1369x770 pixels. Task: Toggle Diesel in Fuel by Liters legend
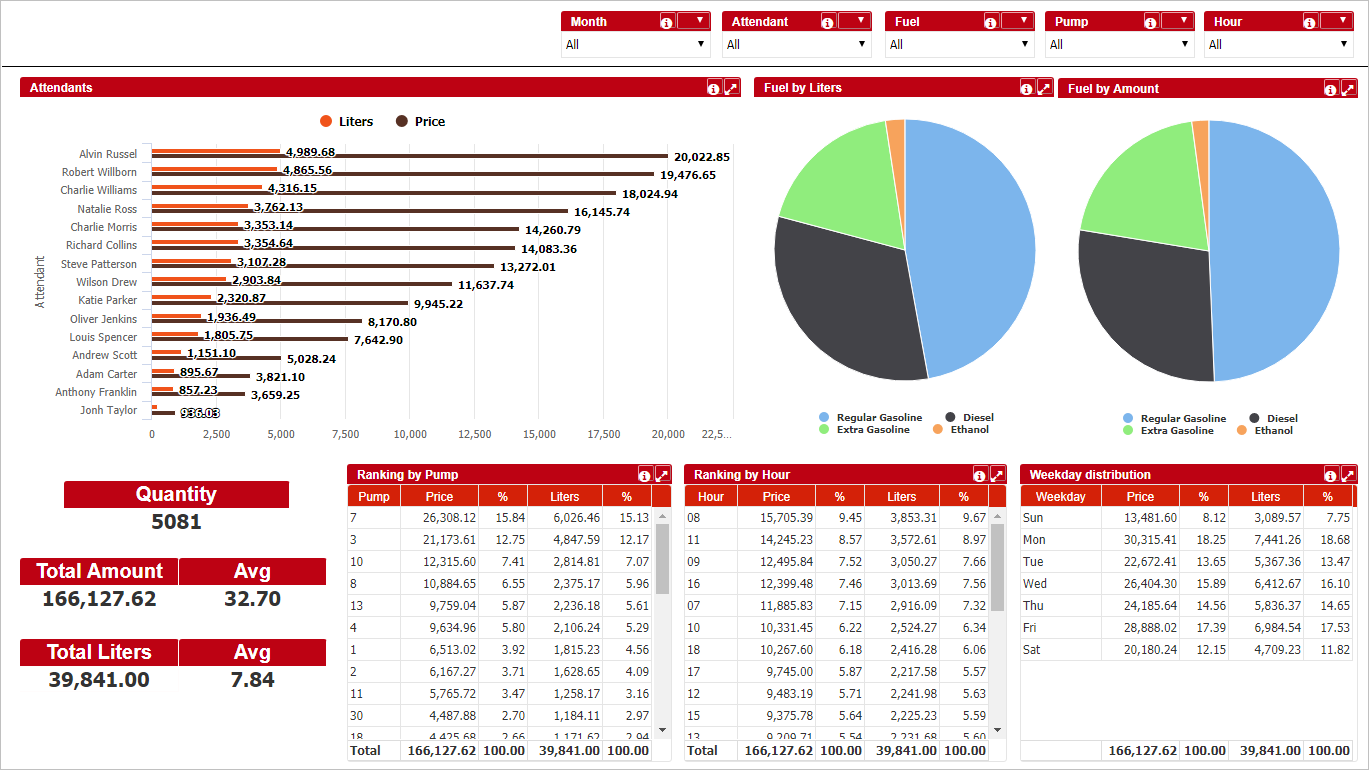969,418
